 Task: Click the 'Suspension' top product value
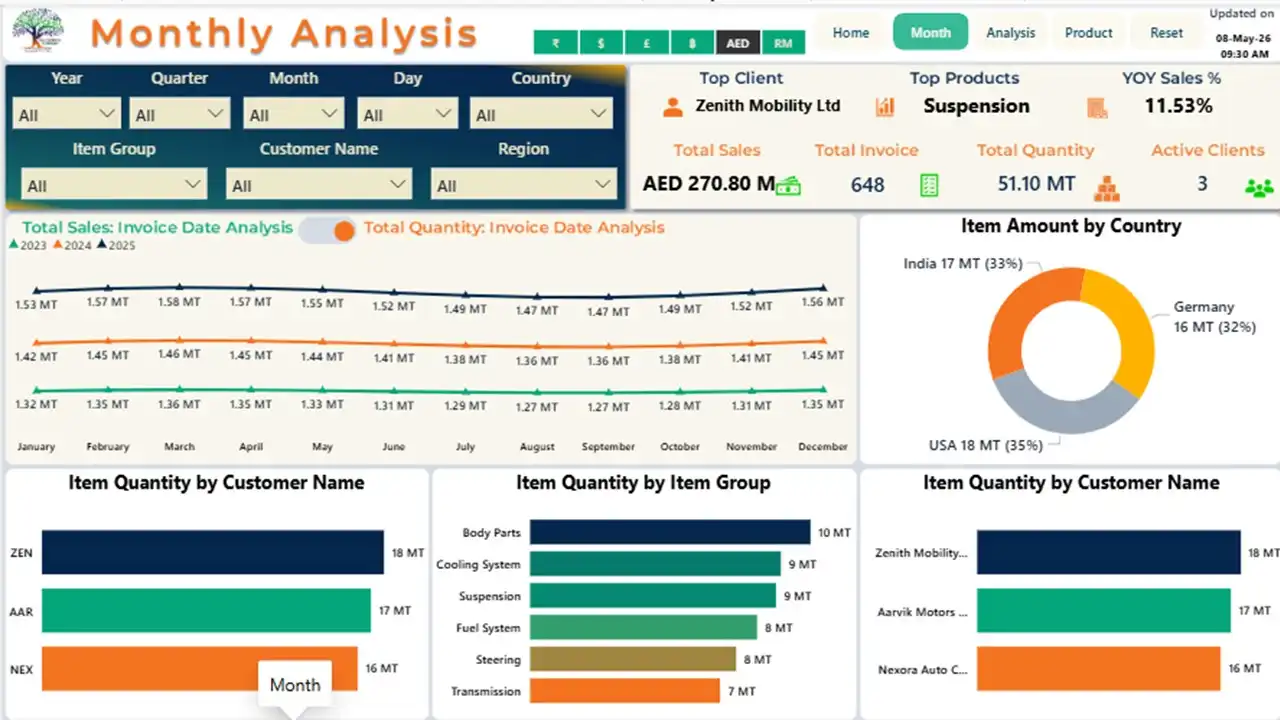[976, 106]
